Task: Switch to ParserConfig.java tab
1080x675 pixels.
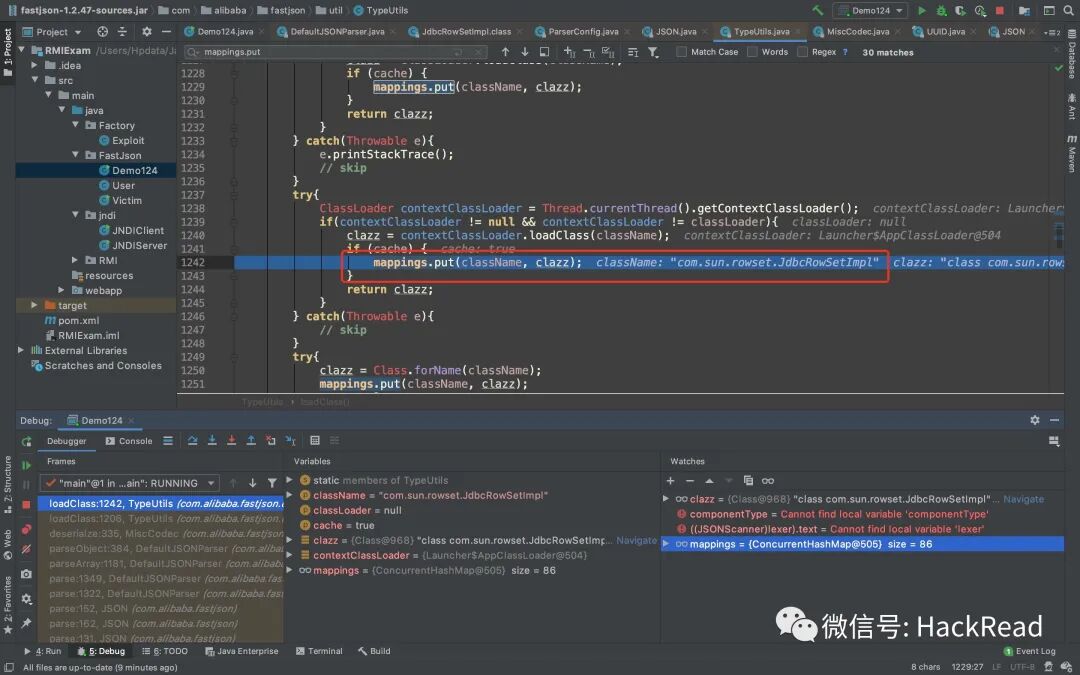Action: point(583,32)
